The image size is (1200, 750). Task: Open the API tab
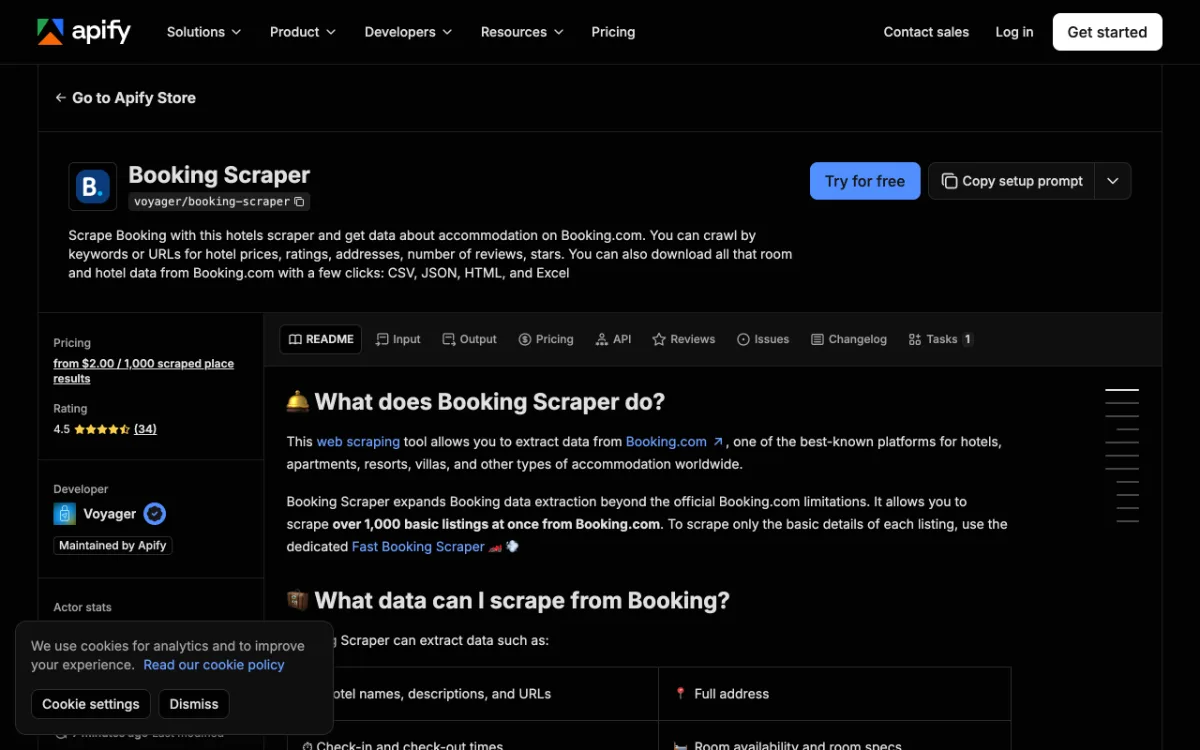[x=613, y=339]
